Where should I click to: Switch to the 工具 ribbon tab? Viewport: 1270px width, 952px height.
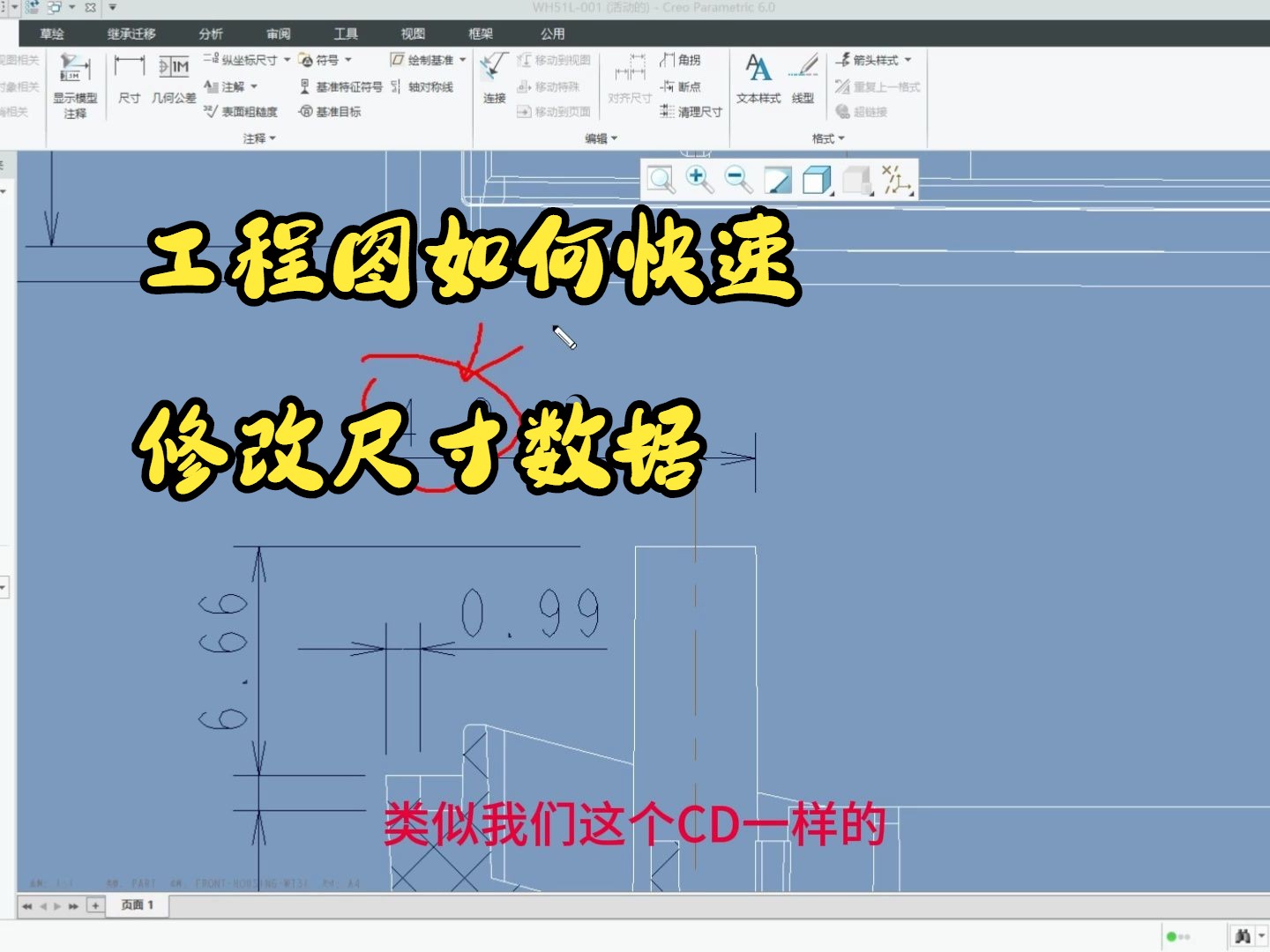(x=343, y=33)
